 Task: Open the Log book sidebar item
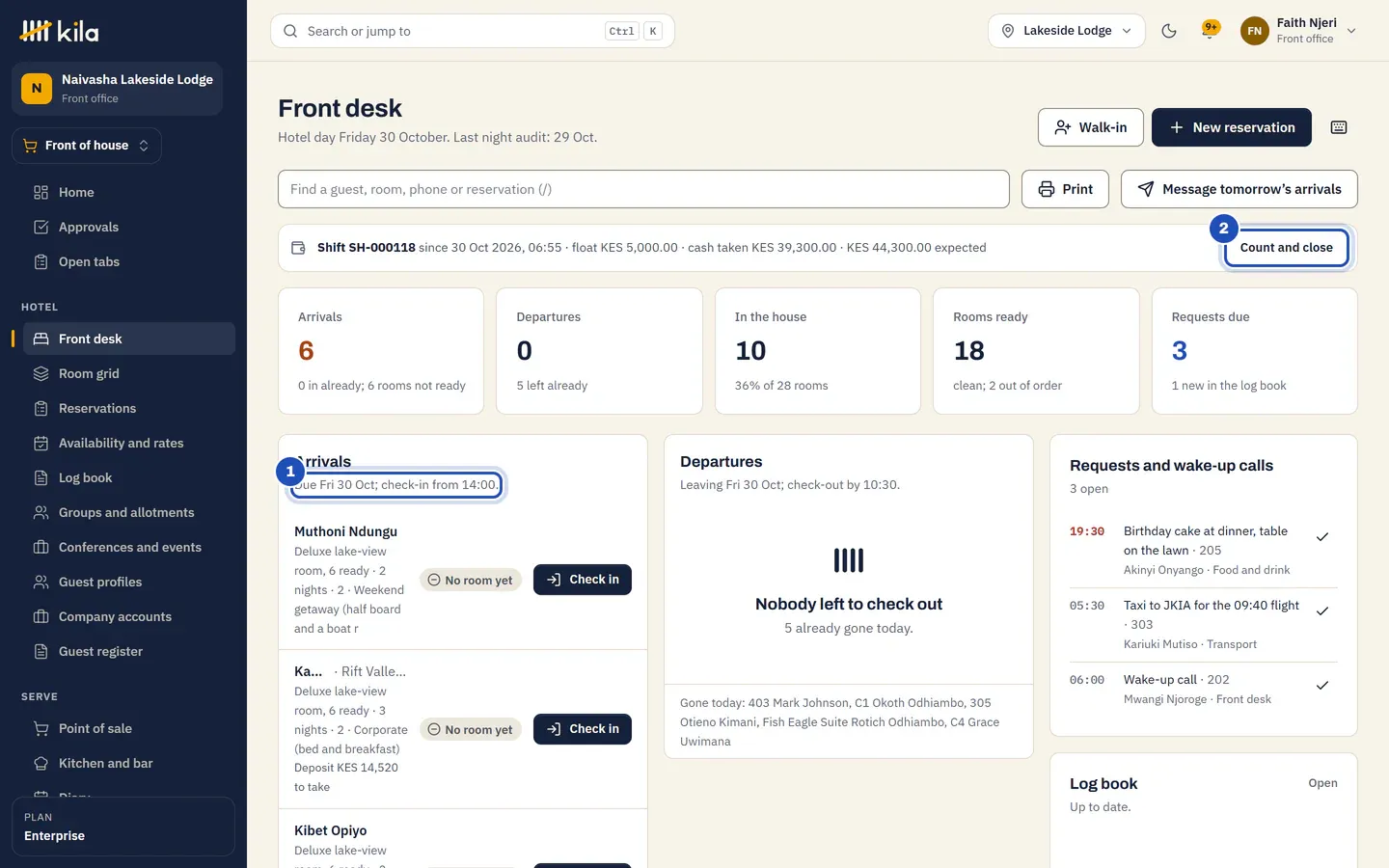[x=129, y=478]
